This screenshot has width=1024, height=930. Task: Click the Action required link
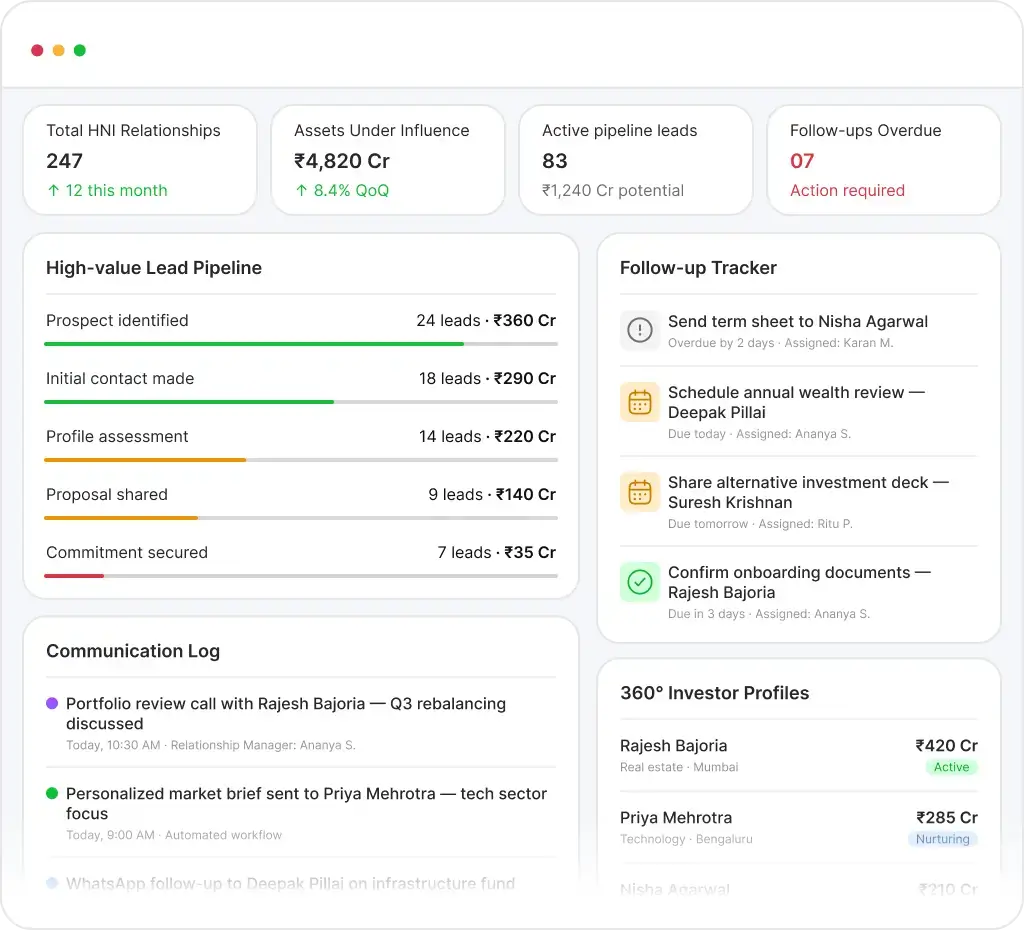click(x=847, y=190)
